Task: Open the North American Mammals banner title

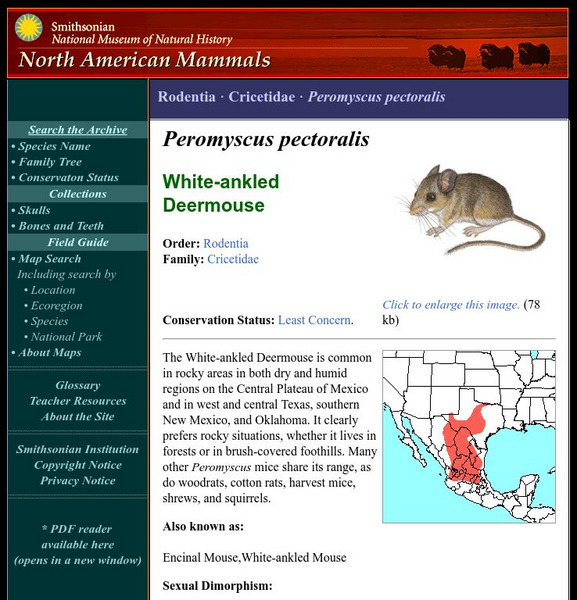Action: 144,60
